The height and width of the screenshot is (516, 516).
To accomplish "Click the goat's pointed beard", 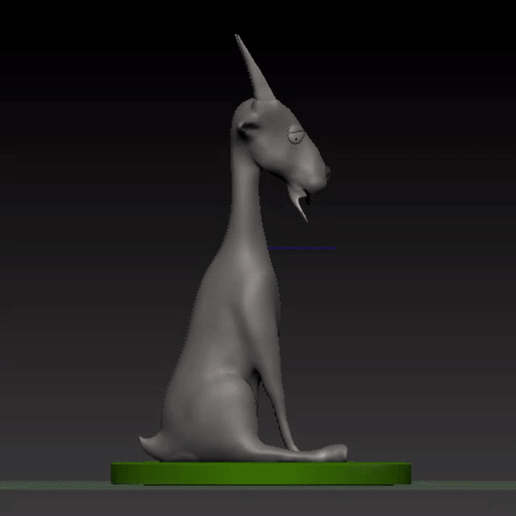I will point(299,202).
